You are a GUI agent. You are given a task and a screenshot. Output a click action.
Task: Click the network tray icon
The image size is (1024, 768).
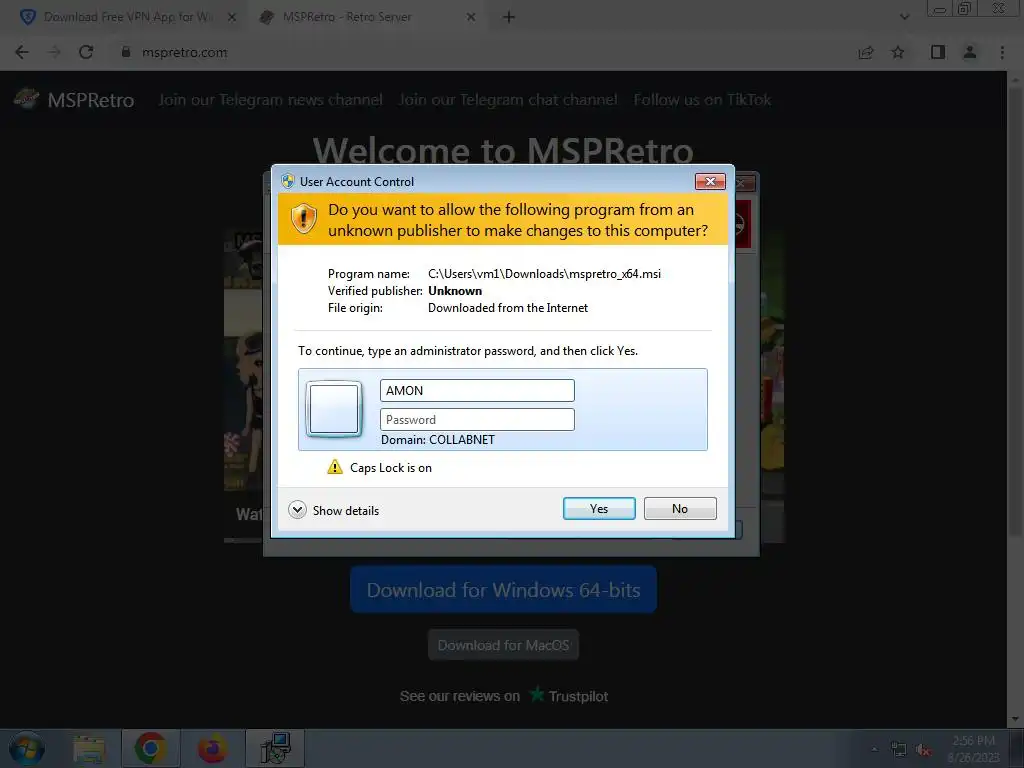899,749
